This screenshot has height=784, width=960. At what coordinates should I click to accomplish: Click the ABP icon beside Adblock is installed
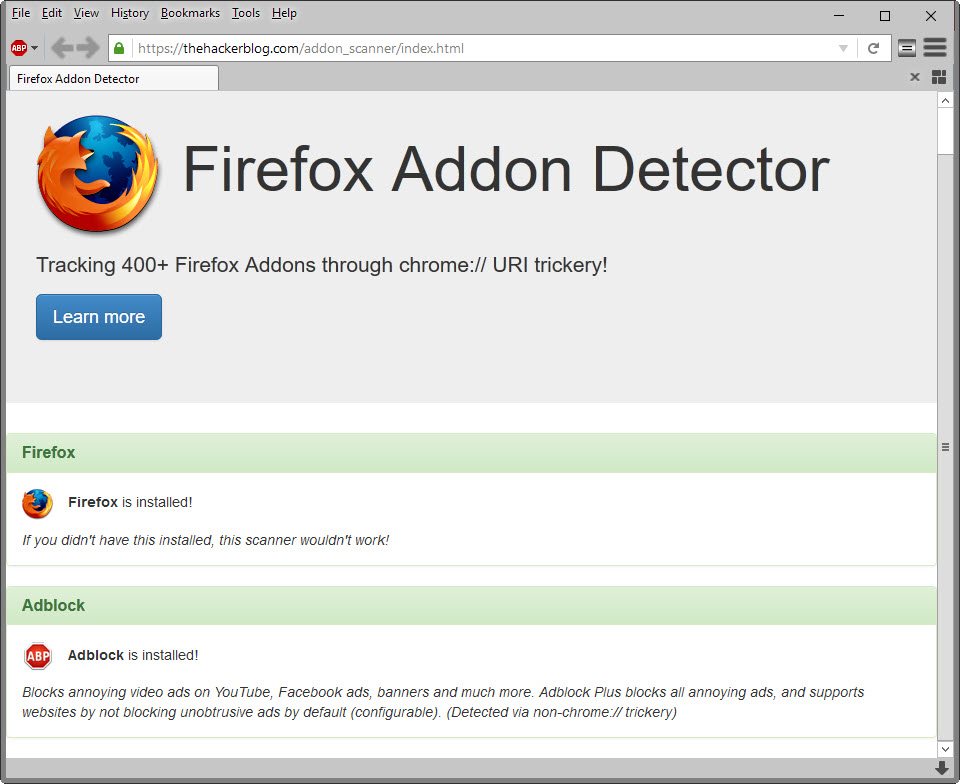coord(38,656)
